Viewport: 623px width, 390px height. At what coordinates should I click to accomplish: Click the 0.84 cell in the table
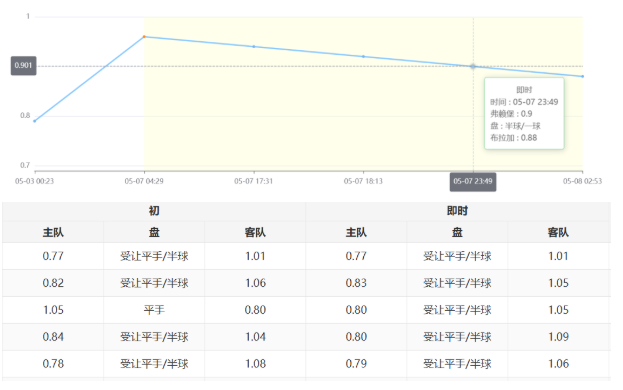53,337
